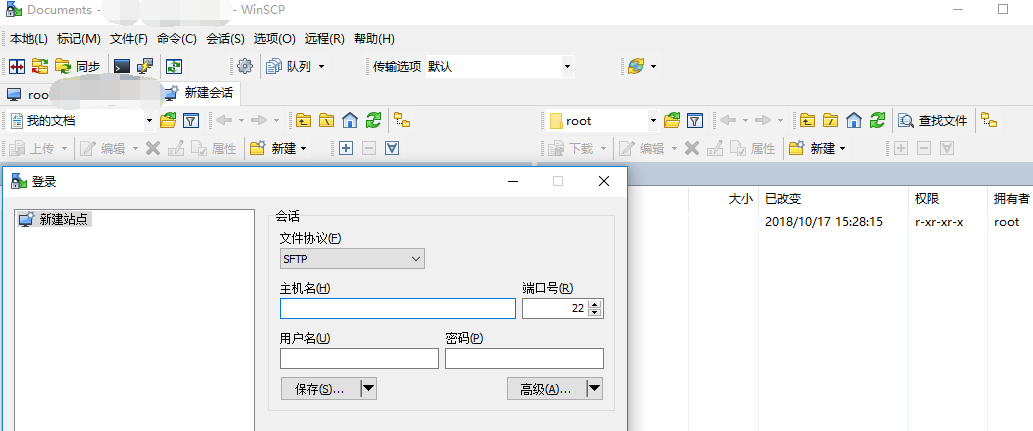Expand the 队列 queue dropdown arrow
The image size is (1033, 431).
pos(321,67)
